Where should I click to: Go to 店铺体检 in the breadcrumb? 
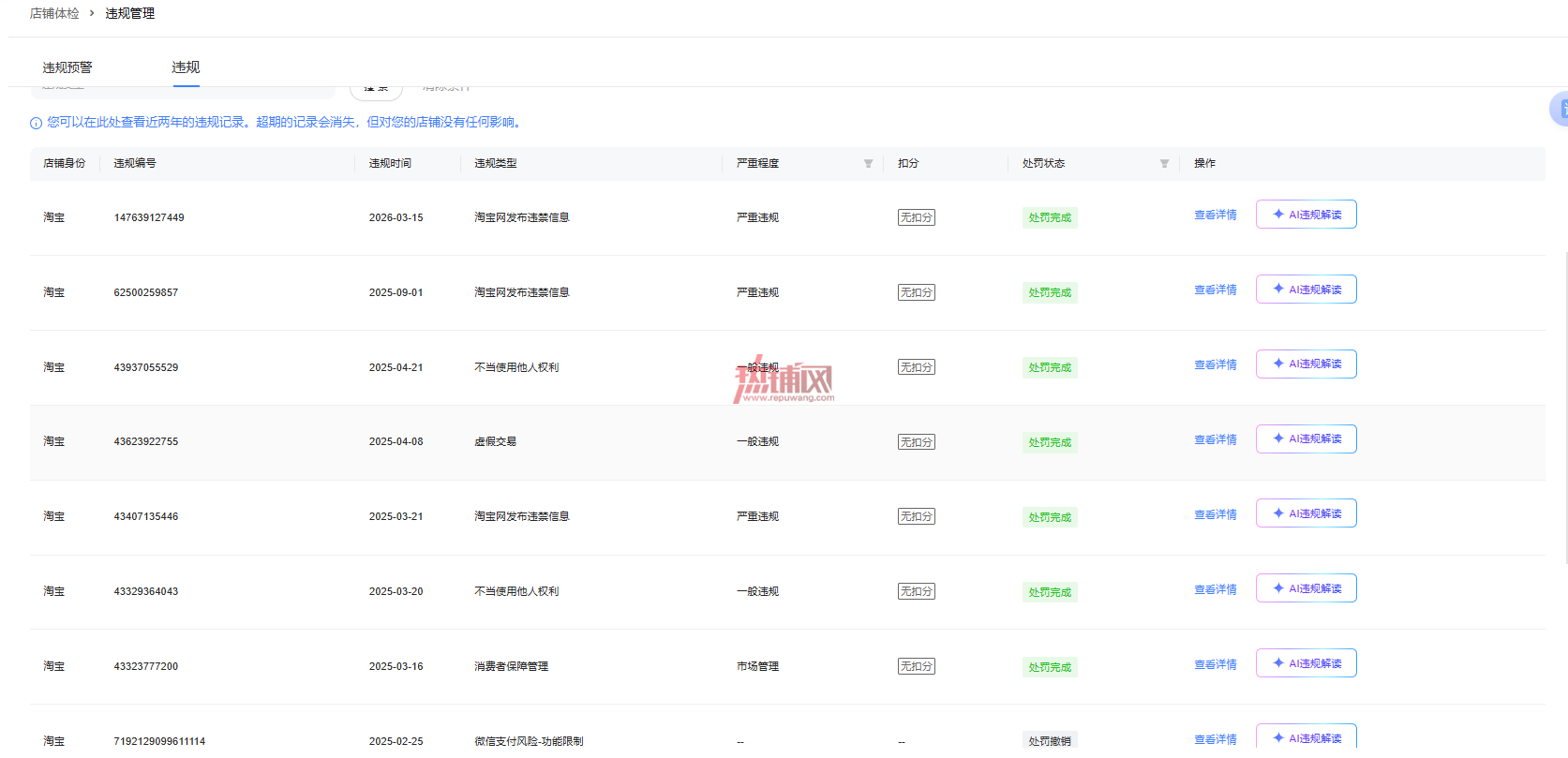54,13
